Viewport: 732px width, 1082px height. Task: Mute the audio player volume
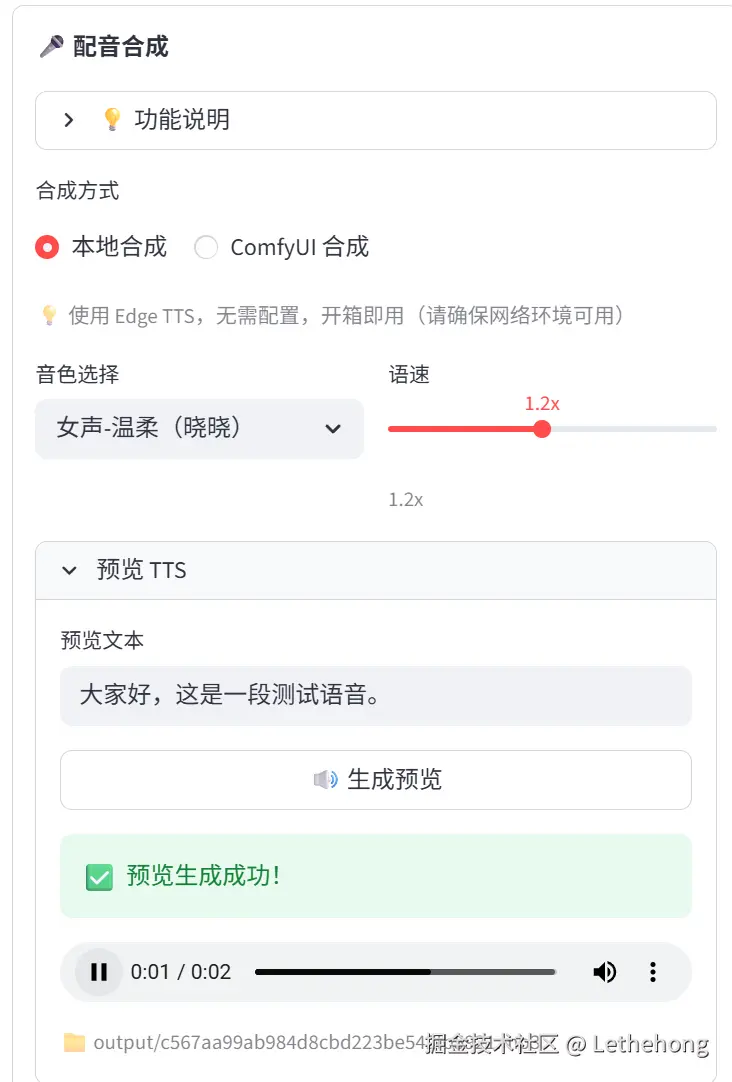click(604, 972)
